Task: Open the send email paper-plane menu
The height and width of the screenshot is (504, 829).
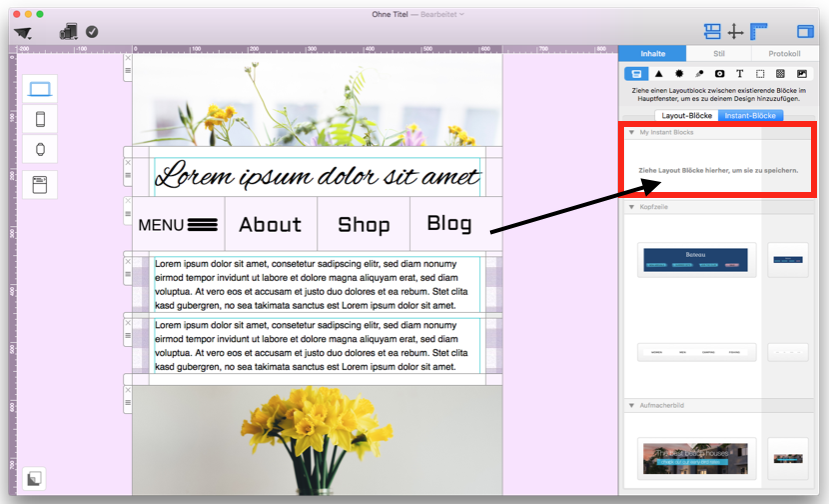Action: 23,33
